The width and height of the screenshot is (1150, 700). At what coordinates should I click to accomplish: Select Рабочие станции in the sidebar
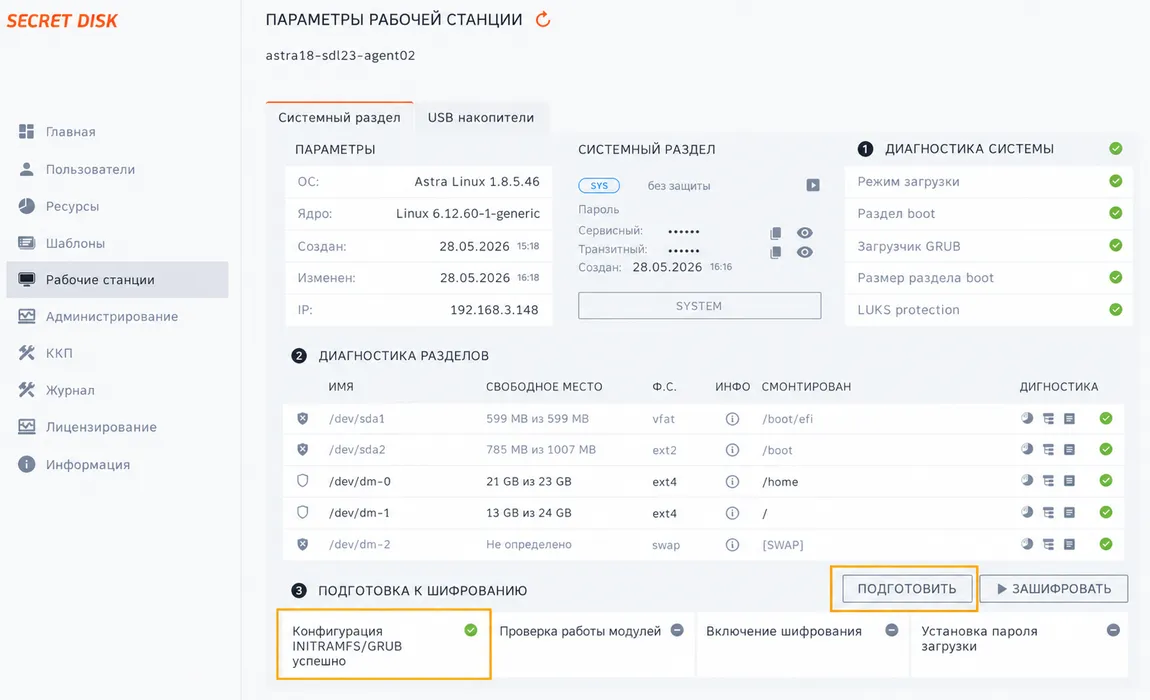tap(117, 280)
